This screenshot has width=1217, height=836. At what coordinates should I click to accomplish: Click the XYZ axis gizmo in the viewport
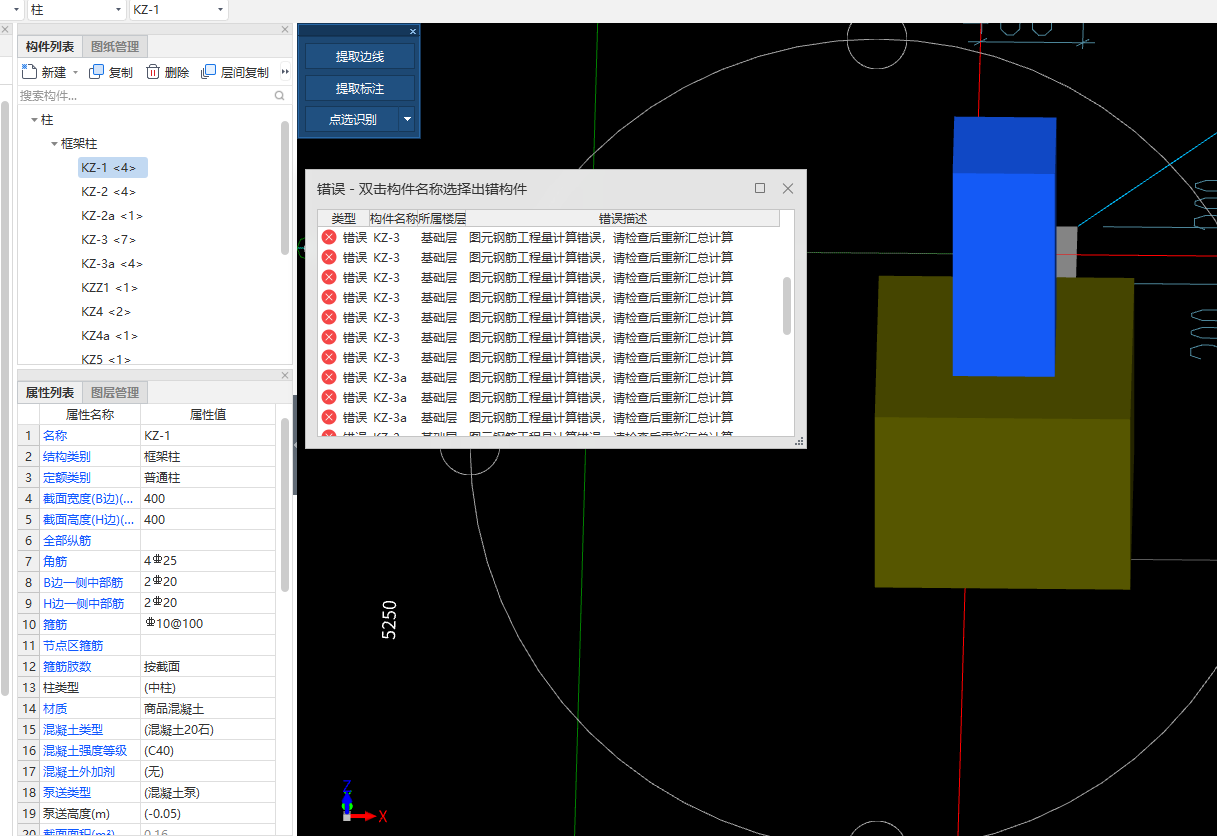(362, 803)
